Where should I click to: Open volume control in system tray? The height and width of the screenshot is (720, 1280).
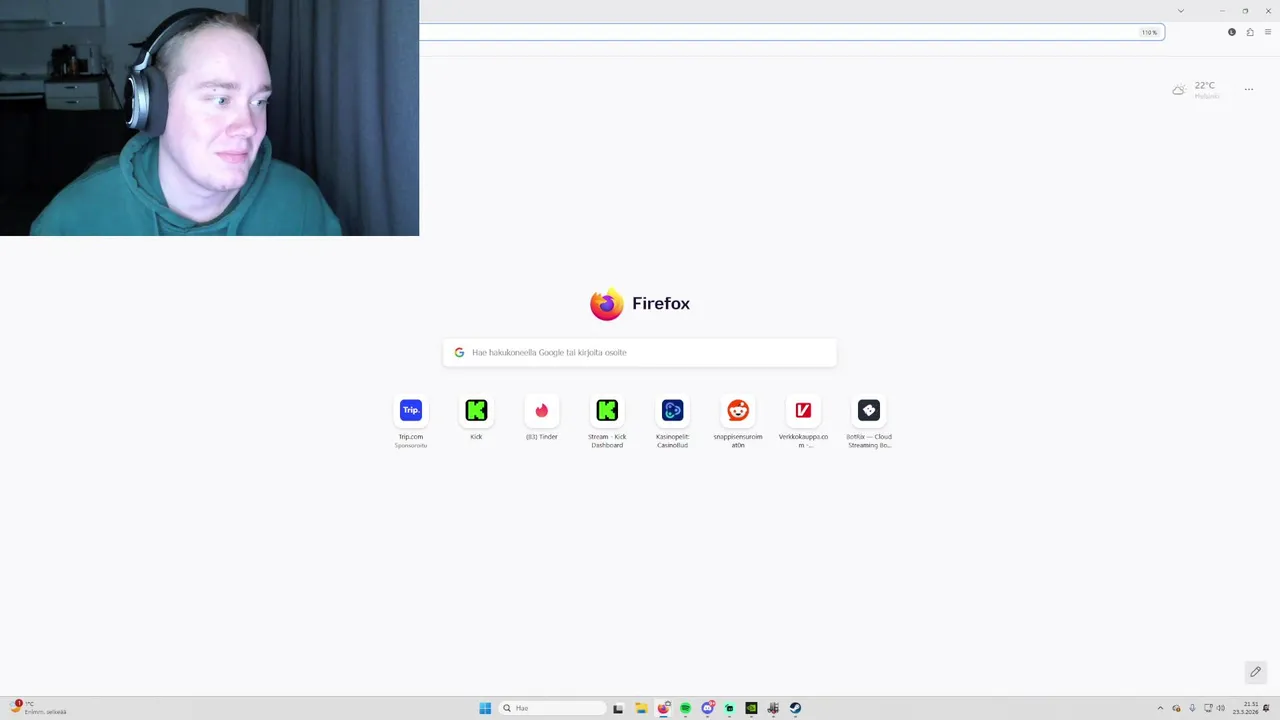1221,708
